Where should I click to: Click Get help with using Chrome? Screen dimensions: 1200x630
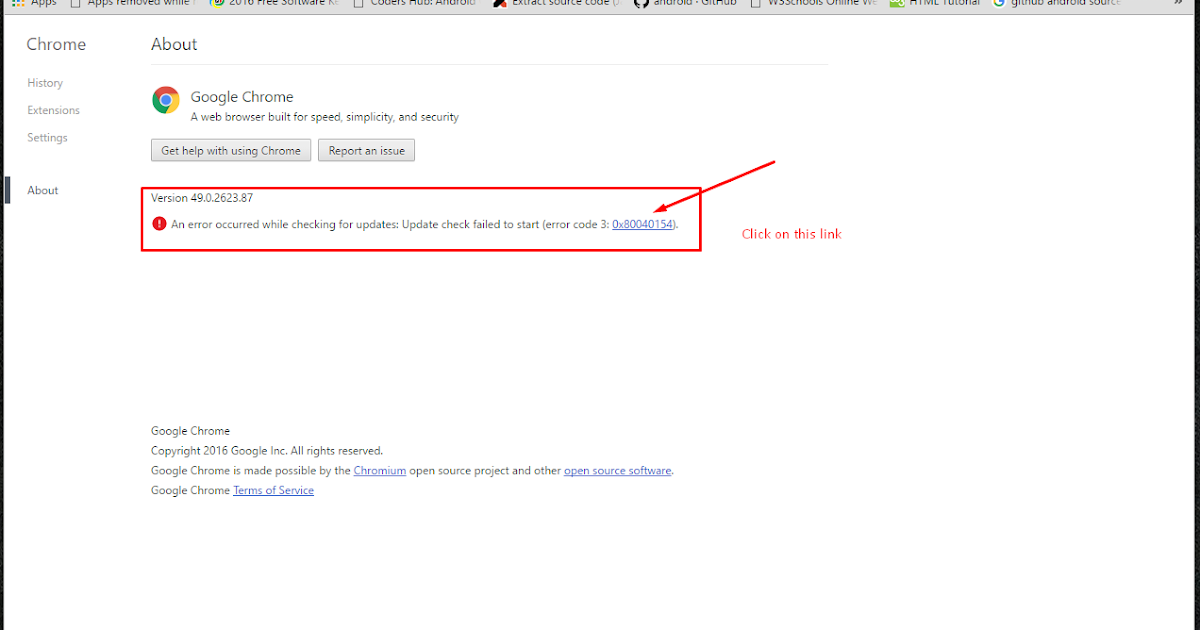coord(231,150)
